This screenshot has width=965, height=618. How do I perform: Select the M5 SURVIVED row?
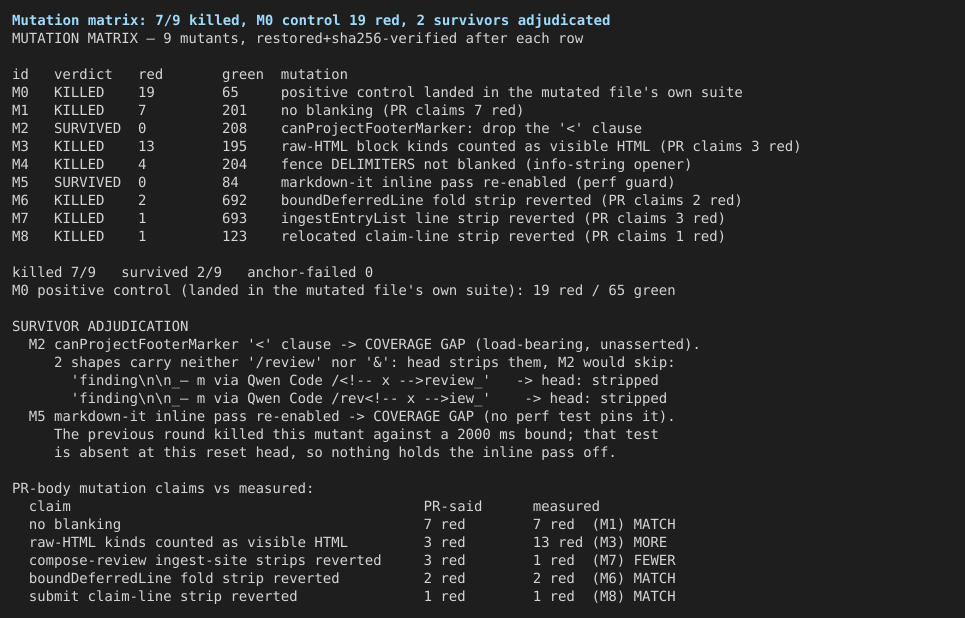(x=343, y=183)
